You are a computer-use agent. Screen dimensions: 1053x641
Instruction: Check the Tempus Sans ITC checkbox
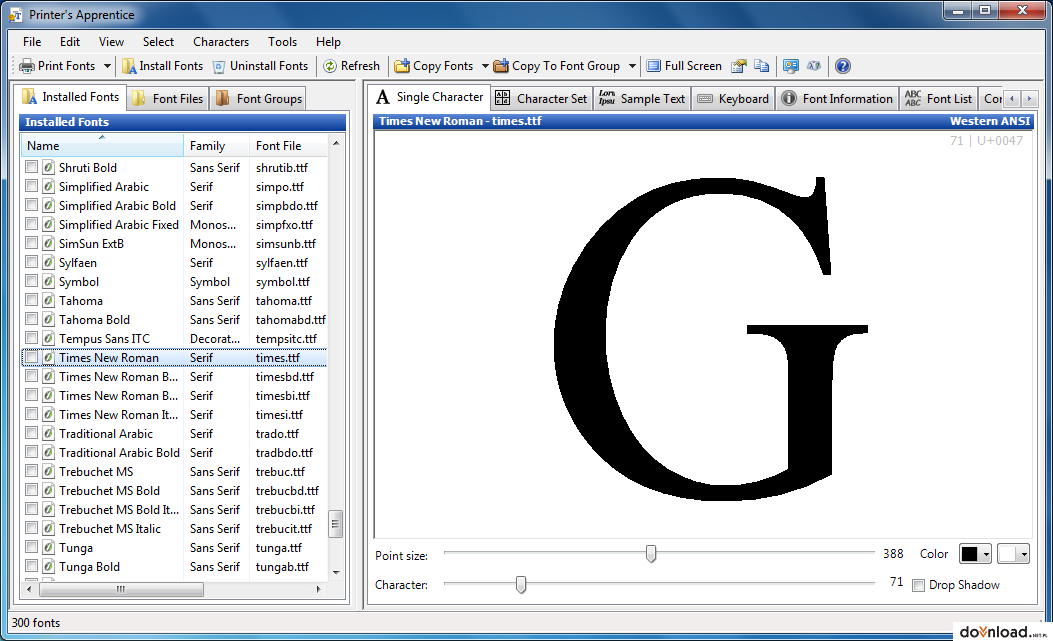pos(32,338)
